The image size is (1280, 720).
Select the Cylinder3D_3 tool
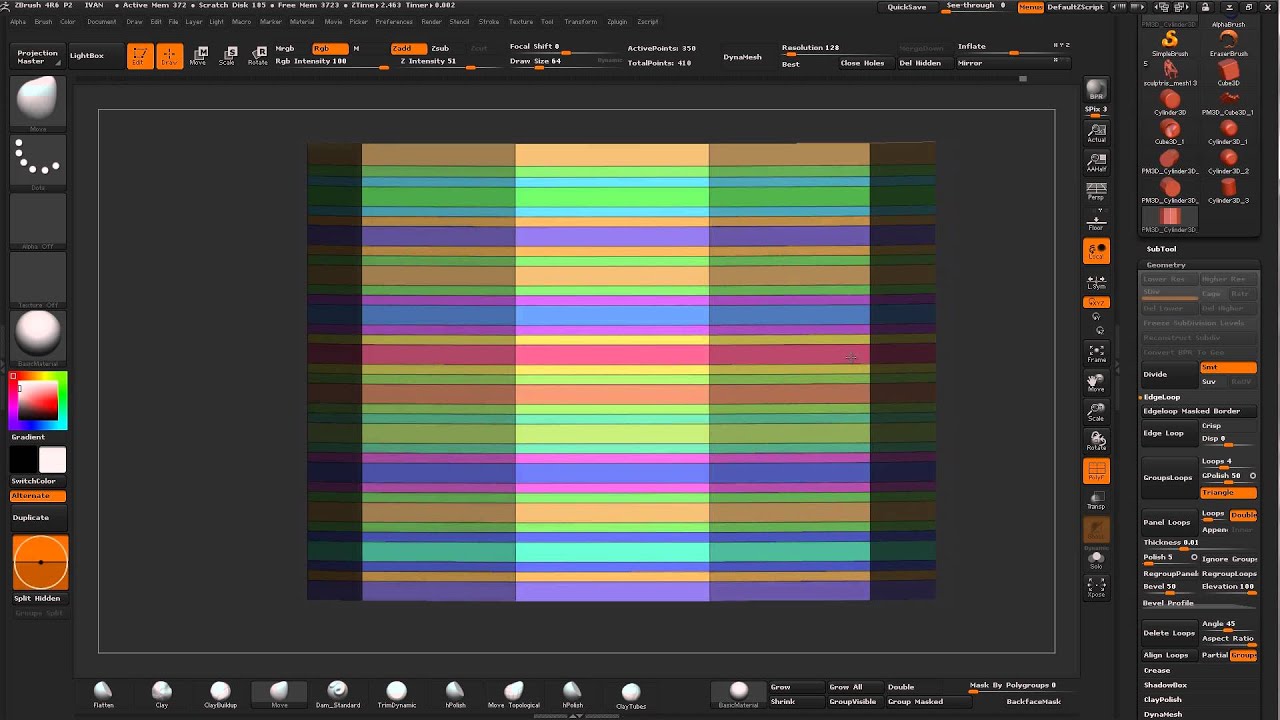coord(1228,189)
